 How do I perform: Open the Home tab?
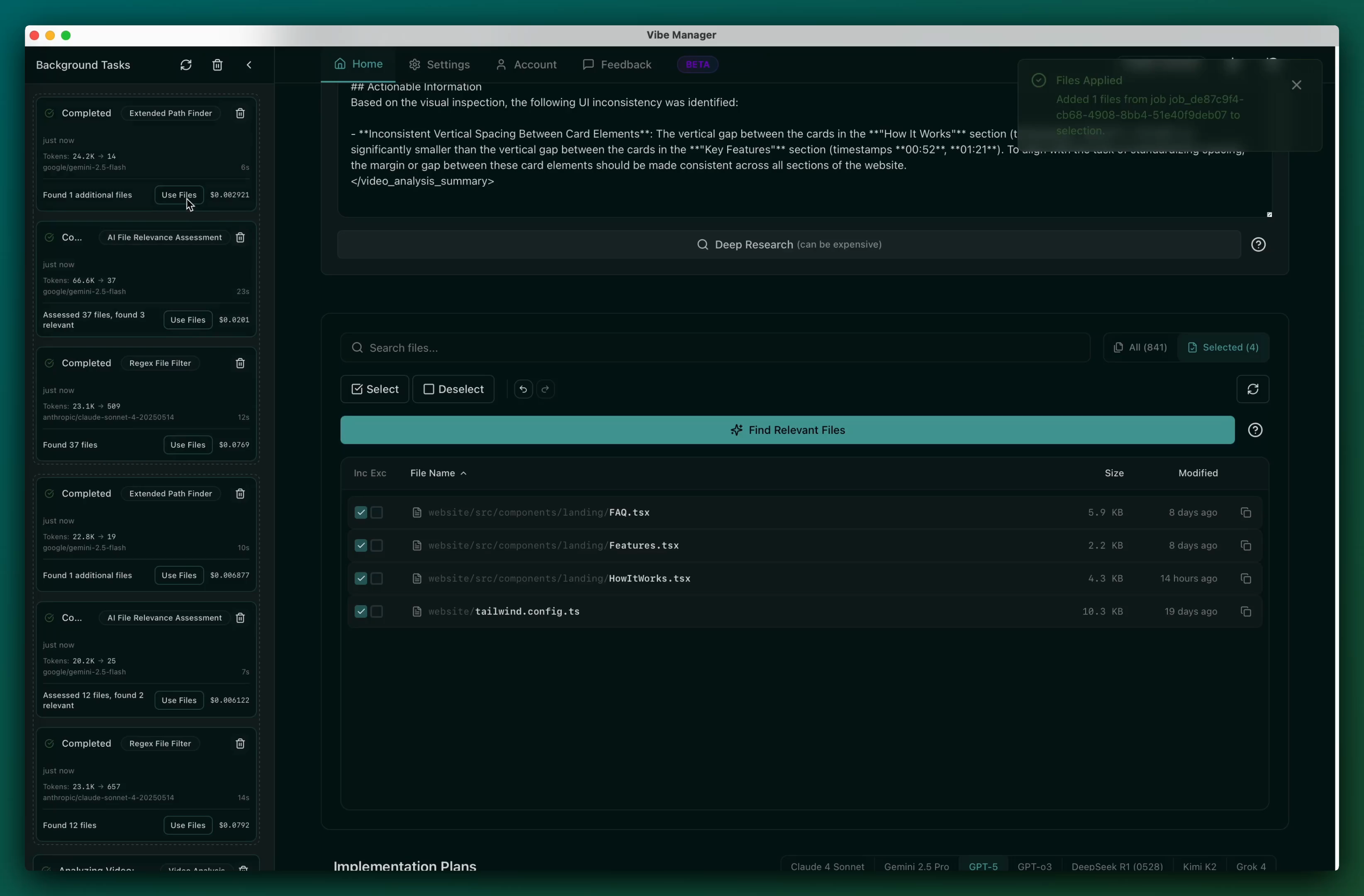(x=358, y=64)
